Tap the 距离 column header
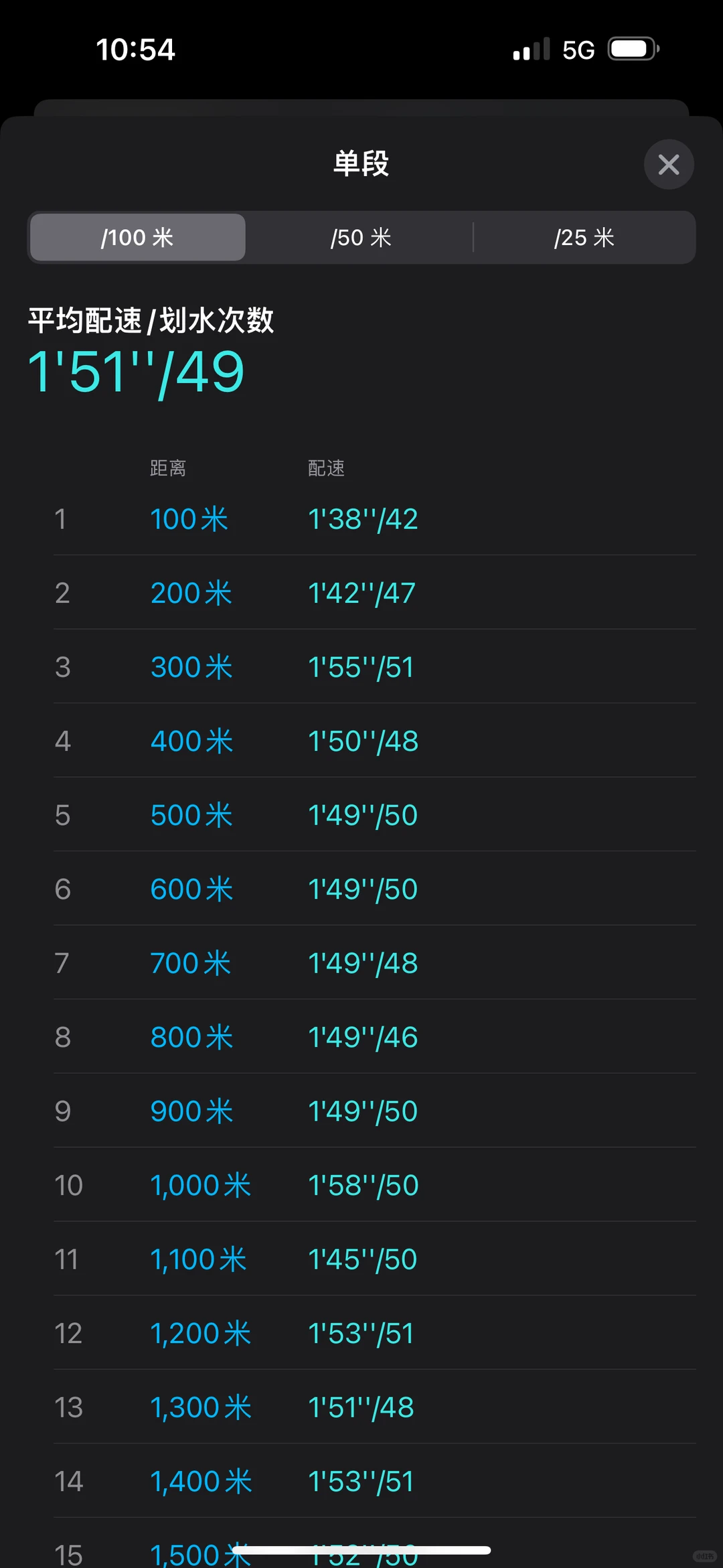The height and width of the screenshot is (1568, 723). tap(168, 468)
